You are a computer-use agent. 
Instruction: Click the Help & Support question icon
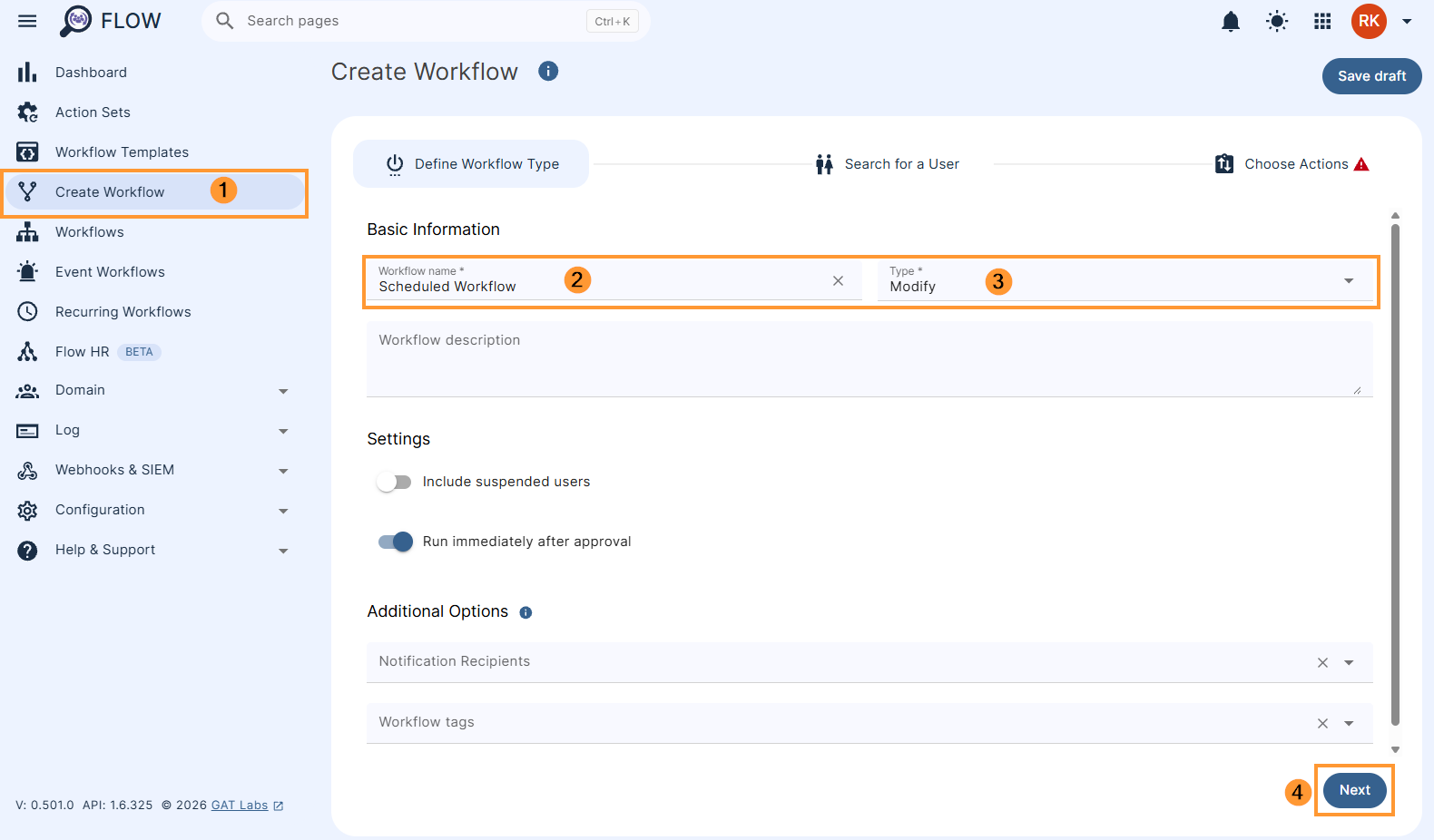pos(27,551)
